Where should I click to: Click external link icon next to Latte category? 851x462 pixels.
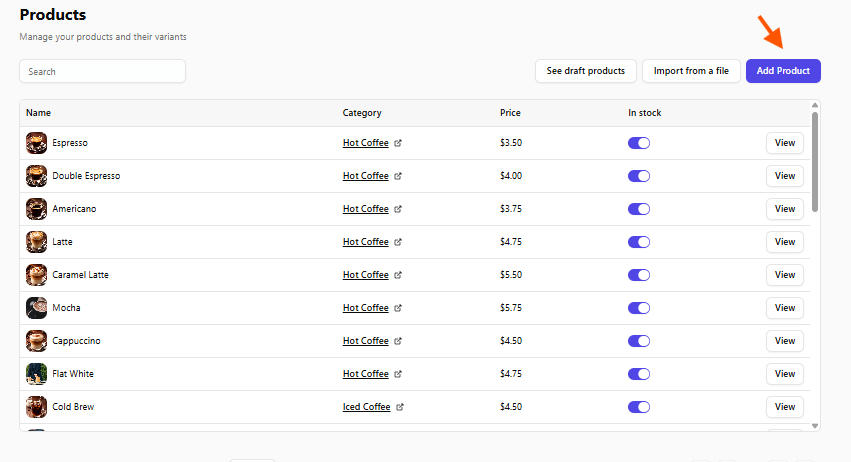click(x=399, y=242)
